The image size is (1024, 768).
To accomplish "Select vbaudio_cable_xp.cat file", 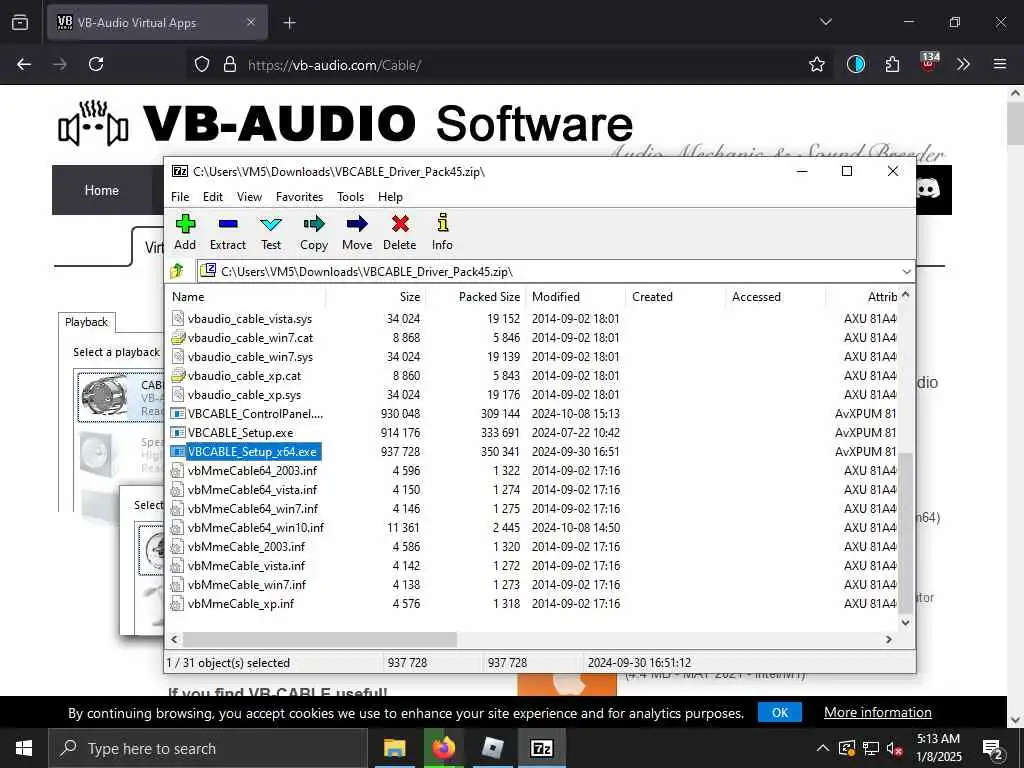I will pyautogui.click(x=244, y=376).
